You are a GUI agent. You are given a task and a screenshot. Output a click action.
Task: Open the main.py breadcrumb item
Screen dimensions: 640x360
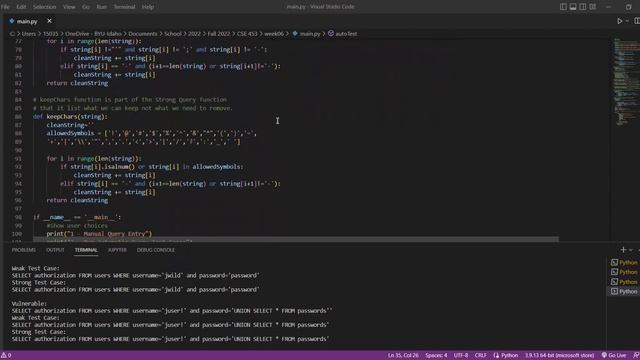click(x=306, y=34)
